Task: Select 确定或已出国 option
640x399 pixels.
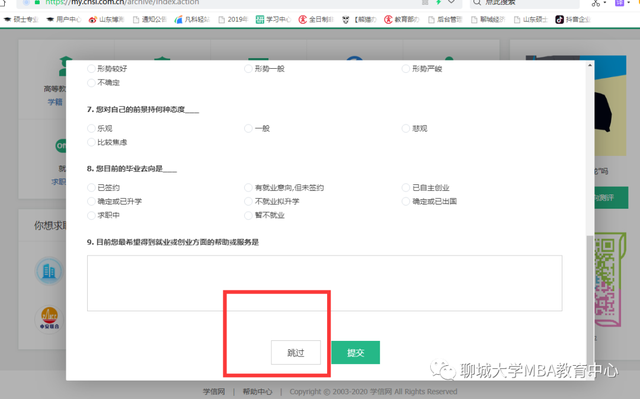Action: pyautogui.click(x=429, y=202)
